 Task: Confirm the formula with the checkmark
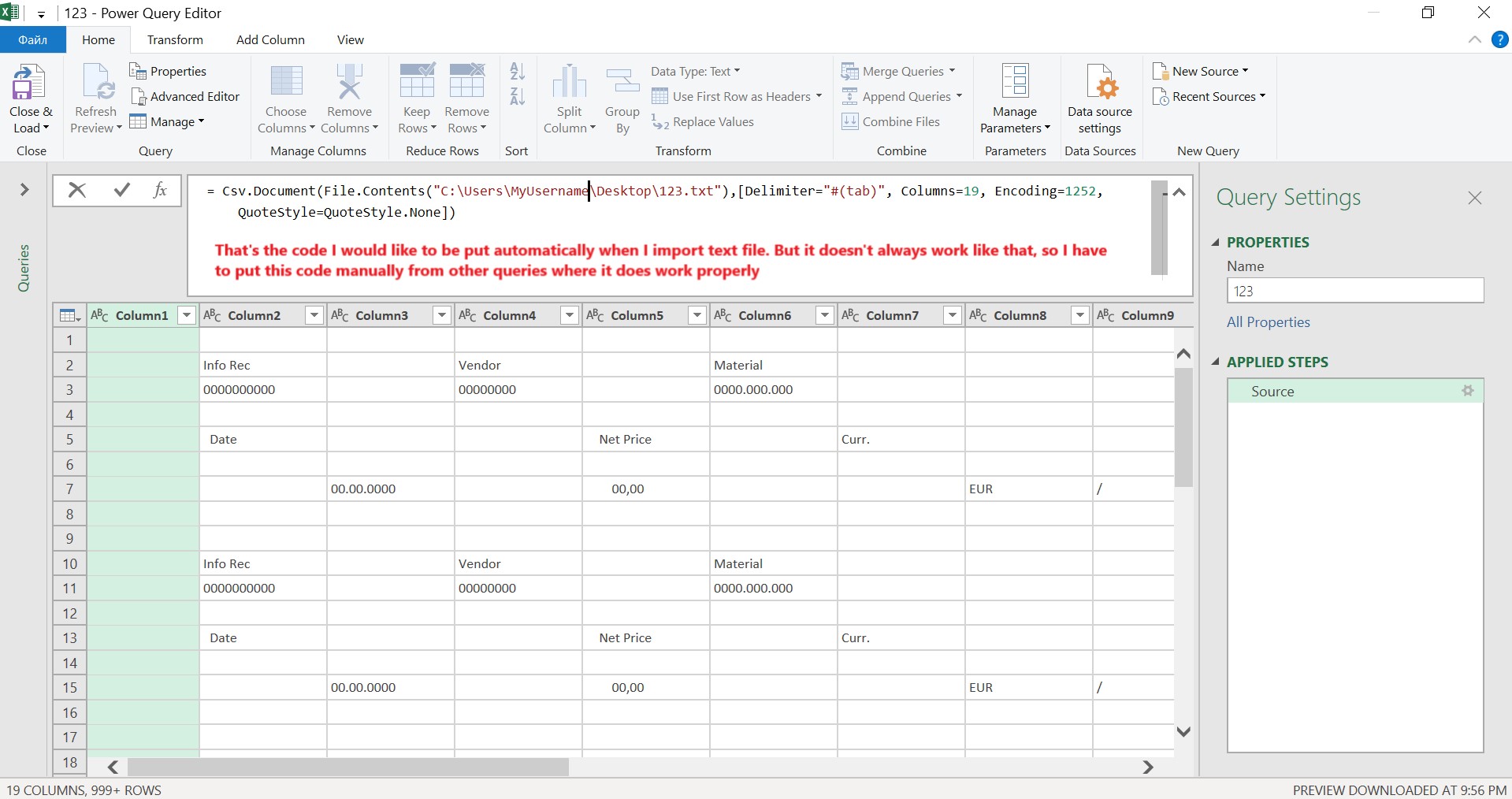(x=121, y=190)
